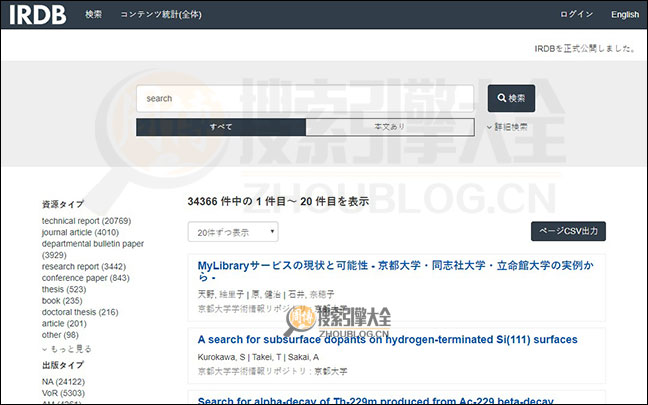Expand もっと見る under resource types
This screenshot has width=648, height=405.
[68, 349]
